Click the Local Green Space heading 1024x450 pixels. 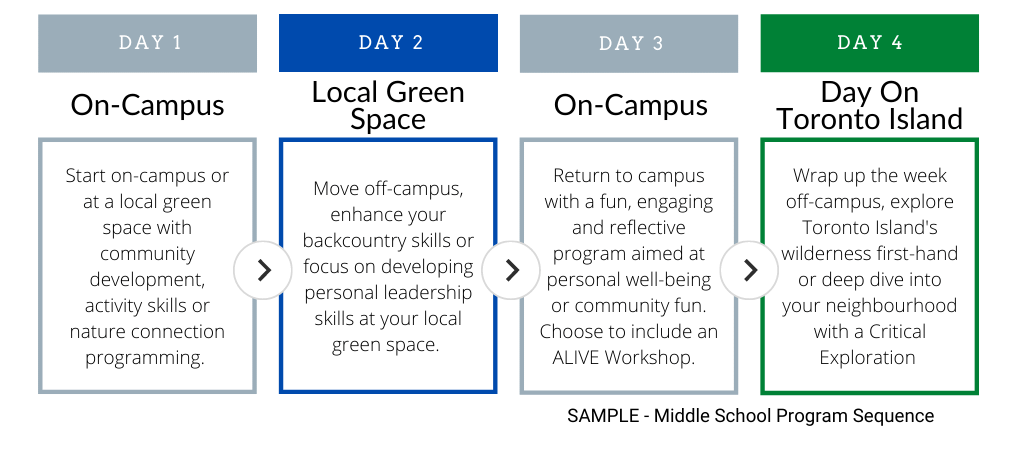[389, 105]
